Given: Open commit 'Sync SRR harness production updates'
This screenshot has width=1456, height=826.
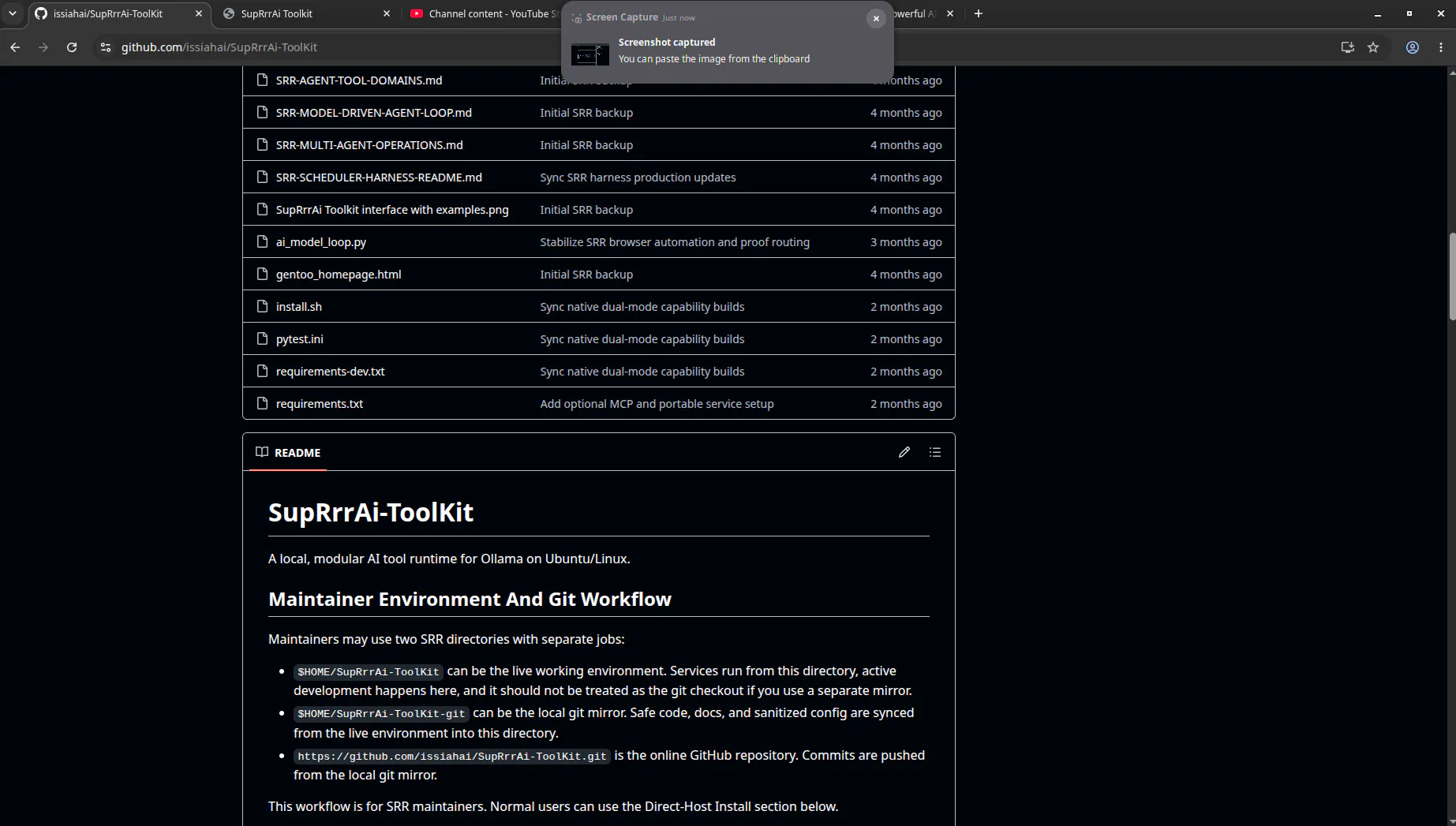Looking at the screenshot, I should pyautogui.click(x=638, y=178).
